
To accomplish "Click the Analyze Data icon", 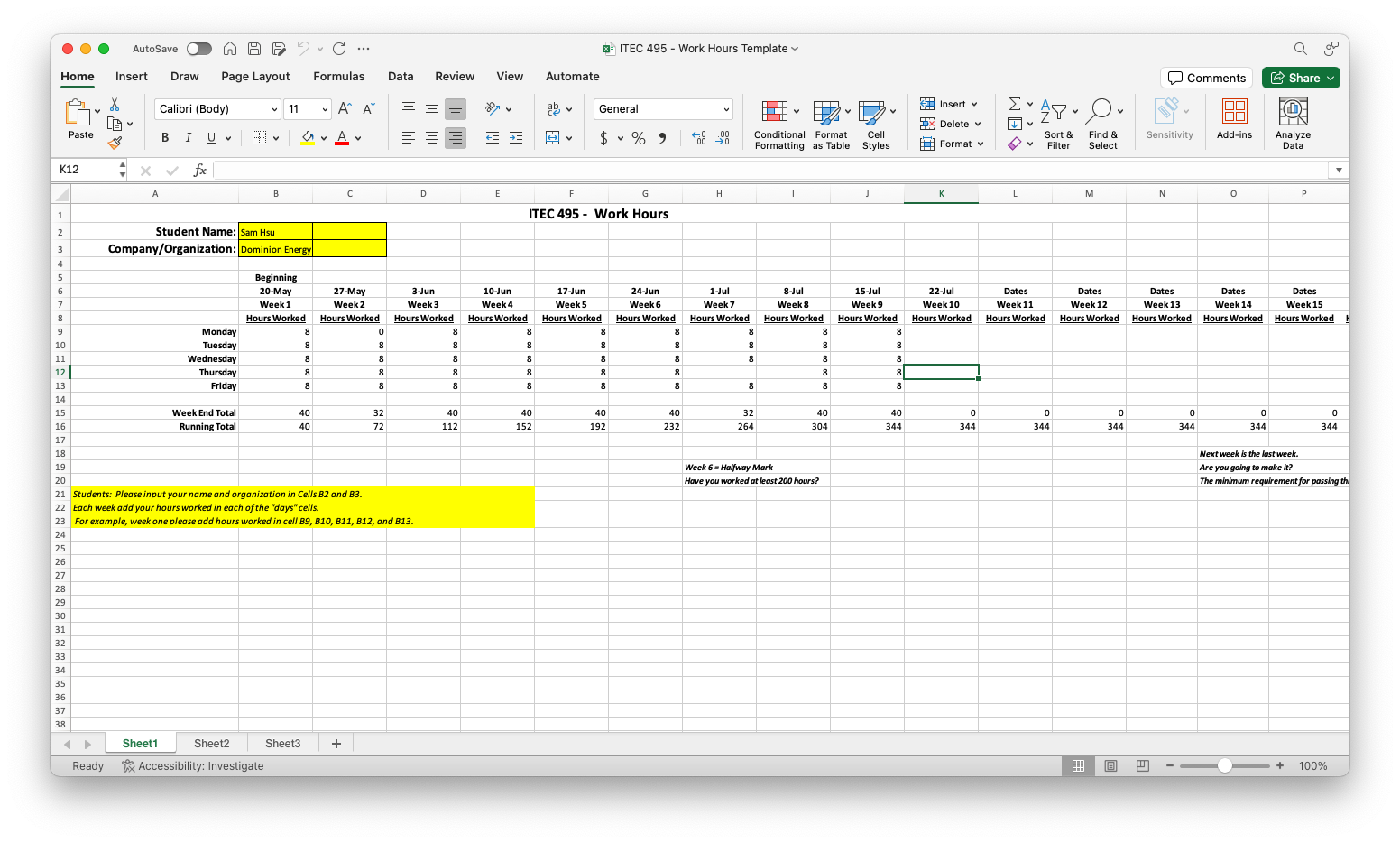I will (1293, 112).
